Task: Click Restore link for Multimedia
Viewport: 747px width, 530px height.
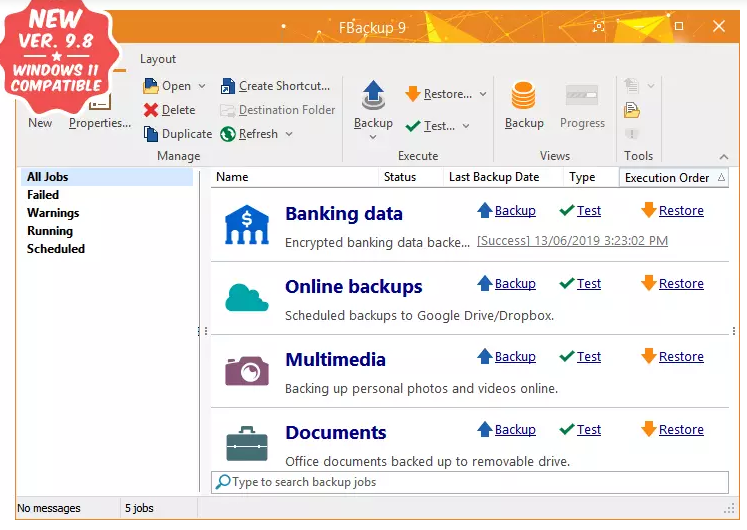Action: pos(681,356)
